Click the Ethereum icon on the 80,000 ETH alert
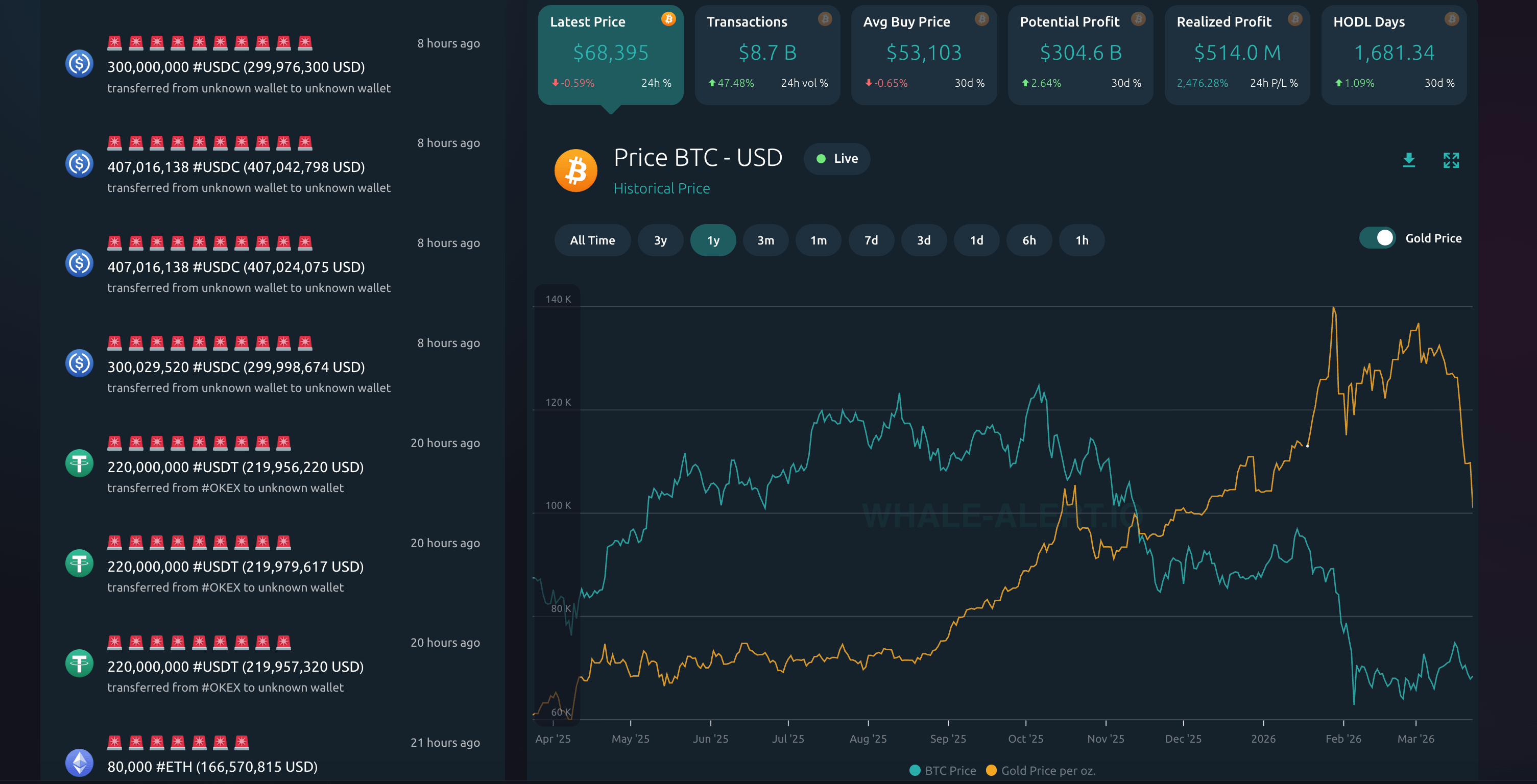1537x784 pixels. [x=79, y=763]
